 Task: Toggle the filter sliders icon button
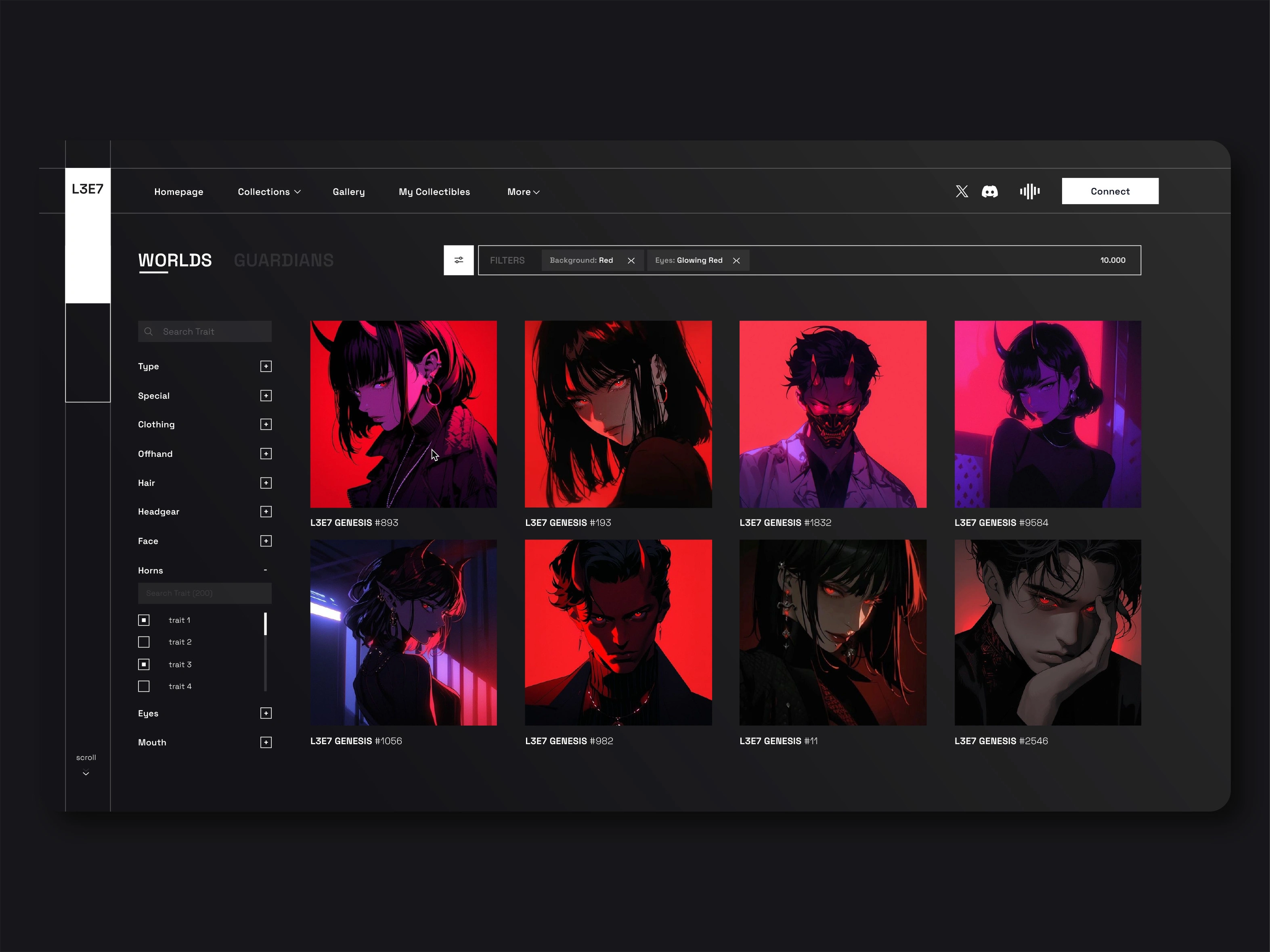[x=458, y=260]
